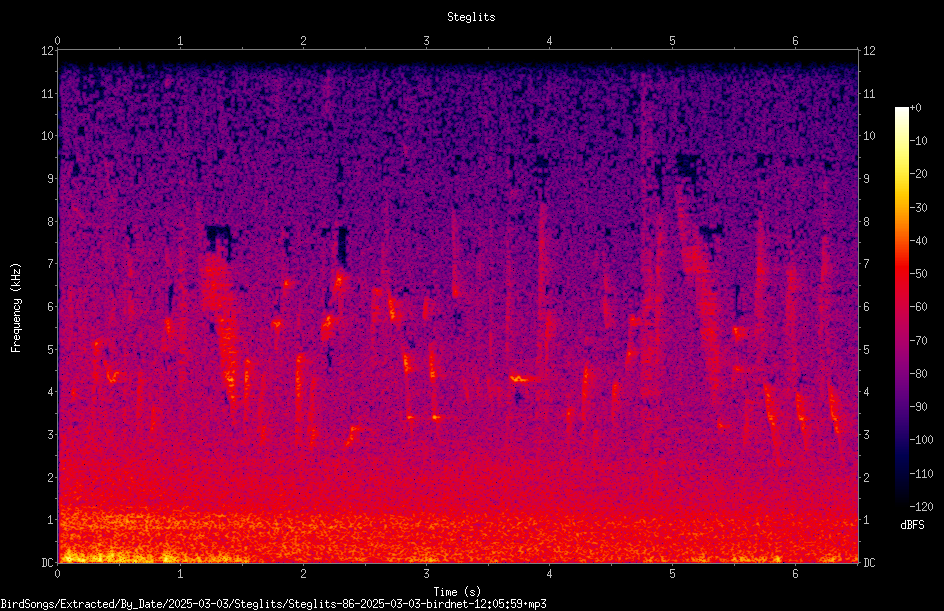Viewport: 944px width, 611px height.
Task: Click the 12 kHz label on the left axis
Action: 47,51
